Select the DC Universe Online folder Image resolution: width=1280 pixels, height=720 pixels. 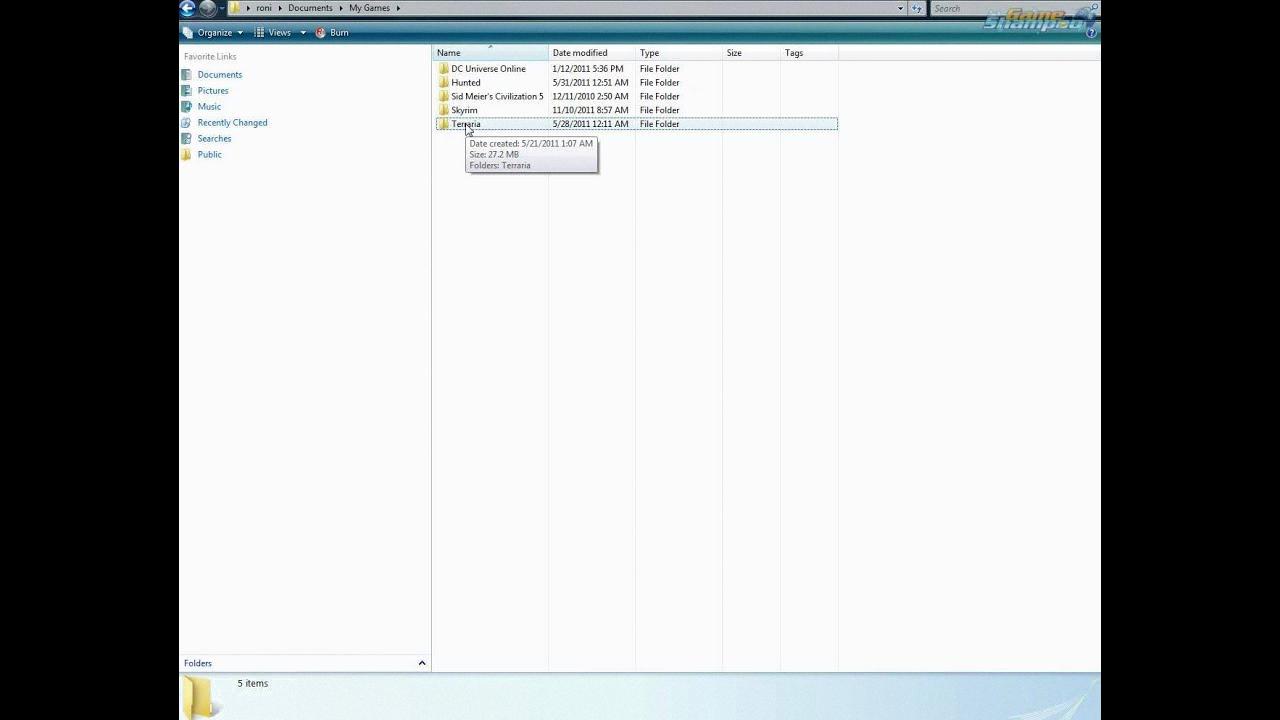tap(488, 69)
